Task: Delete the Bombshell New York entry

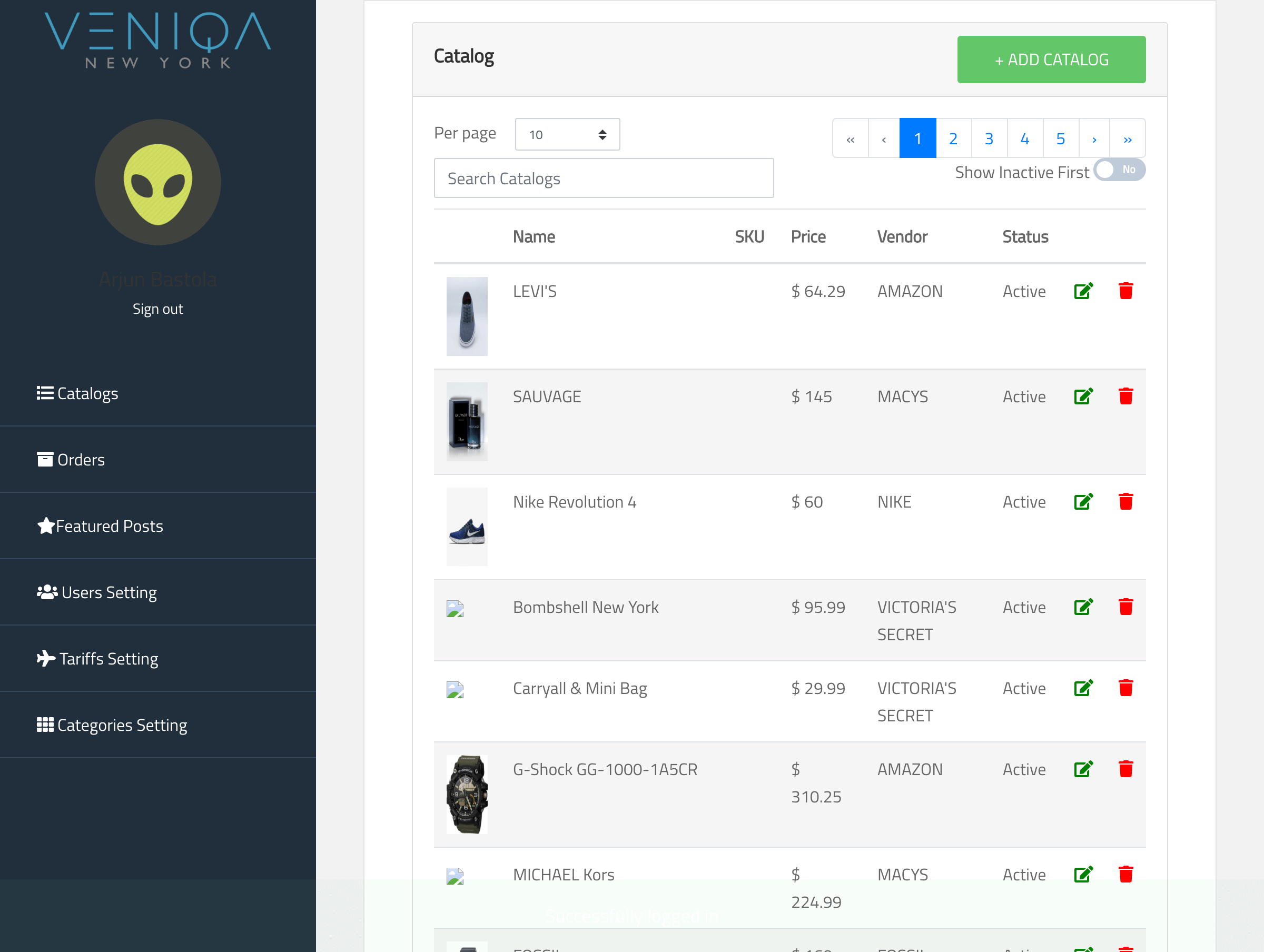Action: (1125, 607)
